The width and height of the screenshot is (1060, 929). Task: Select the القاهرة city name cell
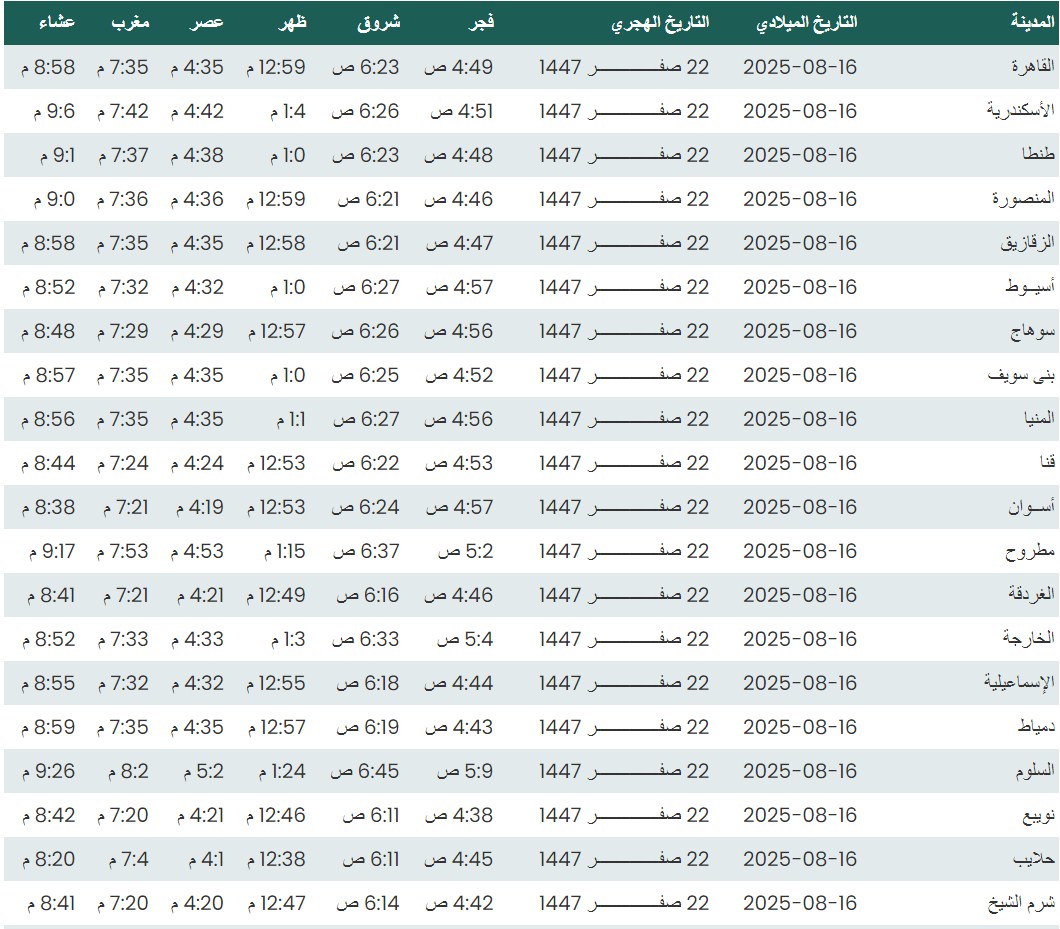(x=1034, y=67)
